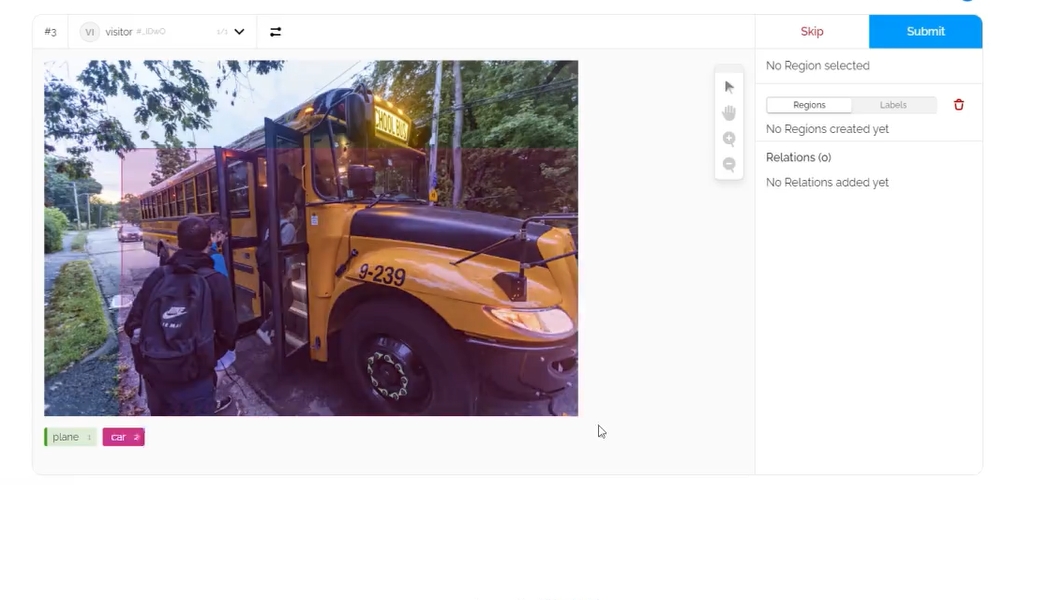The height and width of the screenshot is (600, 1051).
Task: Click the zoom out magnifier tool
Action: point(729,165)
